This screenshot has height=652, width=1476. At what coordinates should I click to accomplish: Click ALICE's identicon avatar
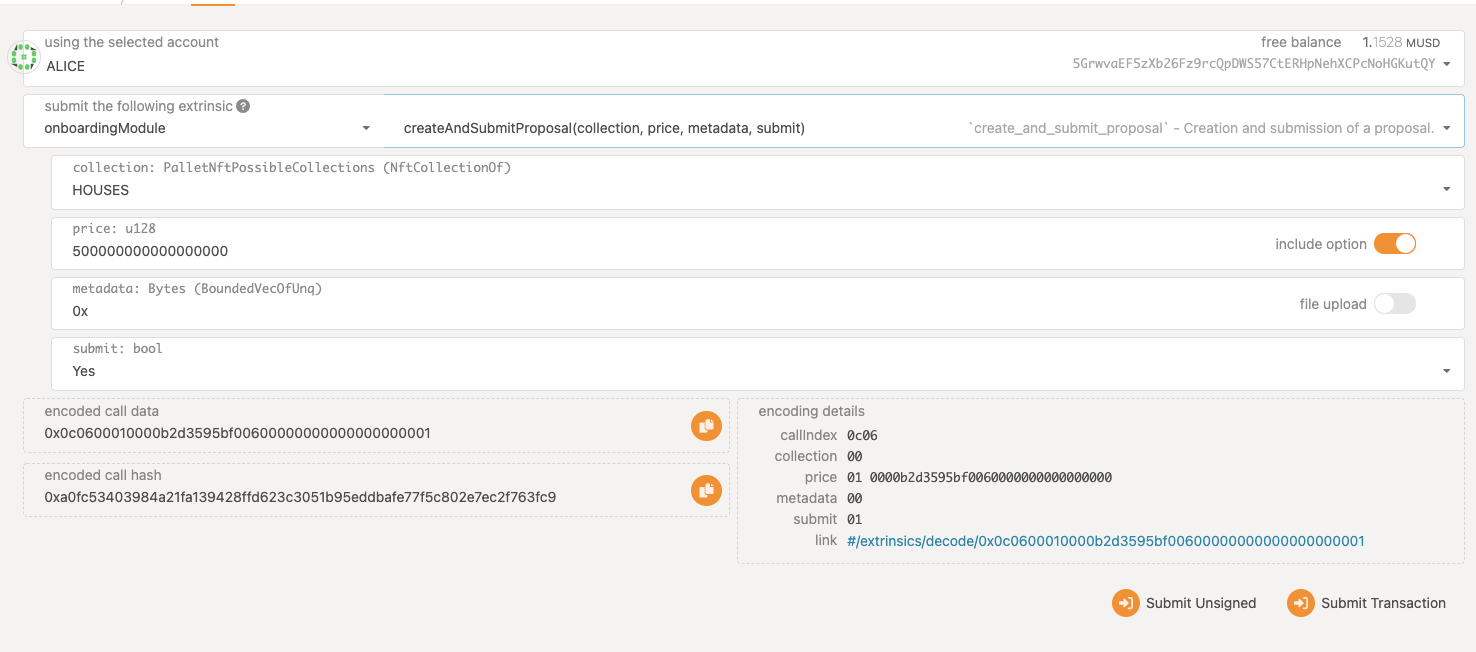(x=23, y=55)
